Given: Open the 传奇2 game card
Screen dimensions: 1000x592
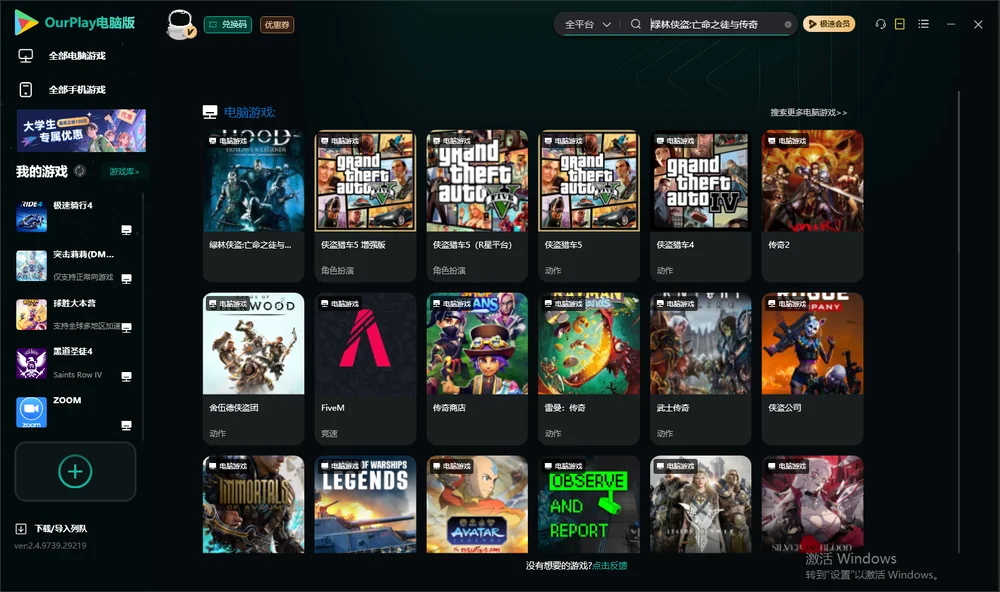Looking at the screenshot, I should (x=812, y=205).
